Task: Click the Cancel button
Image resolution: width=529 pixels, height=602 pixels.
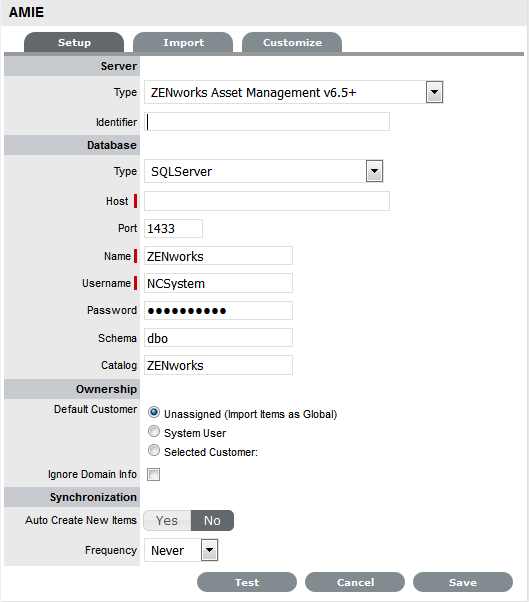Action: [x=355, y=582]
